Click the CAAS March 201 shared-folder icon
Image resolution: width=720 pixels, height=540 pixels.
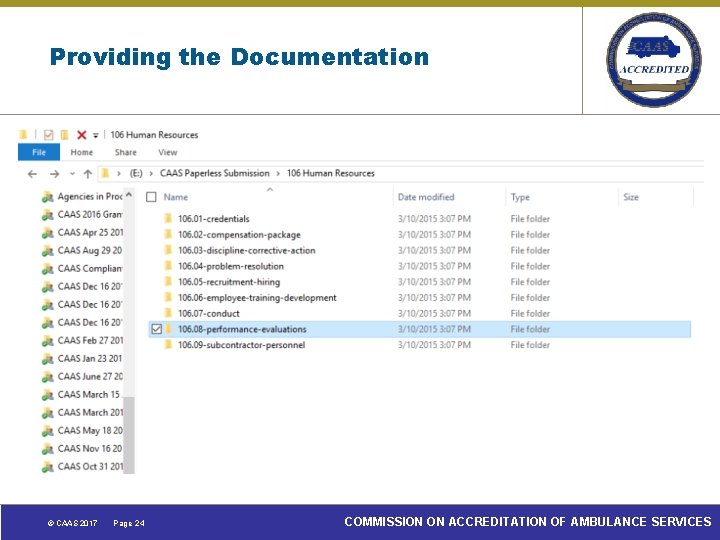48,413
